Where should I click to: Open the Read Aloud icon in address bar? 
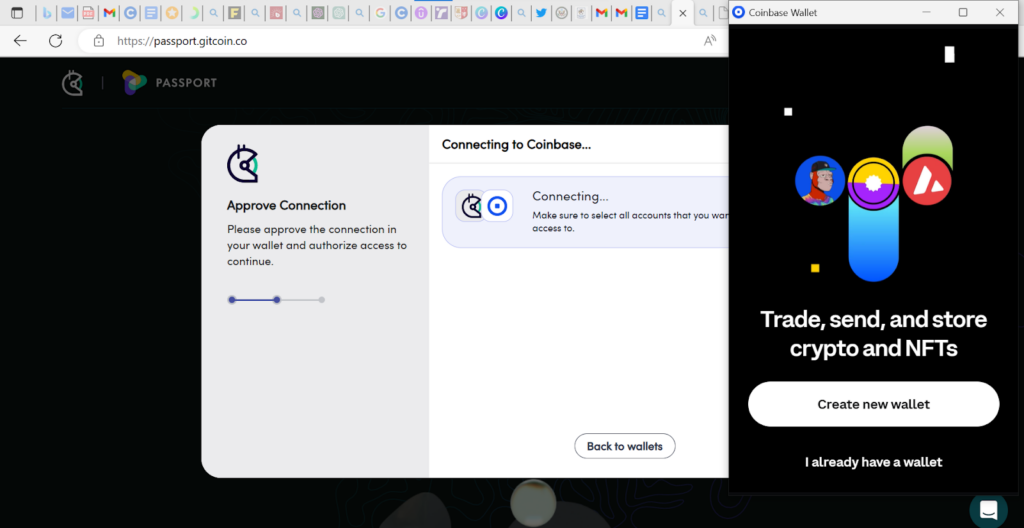710,41
